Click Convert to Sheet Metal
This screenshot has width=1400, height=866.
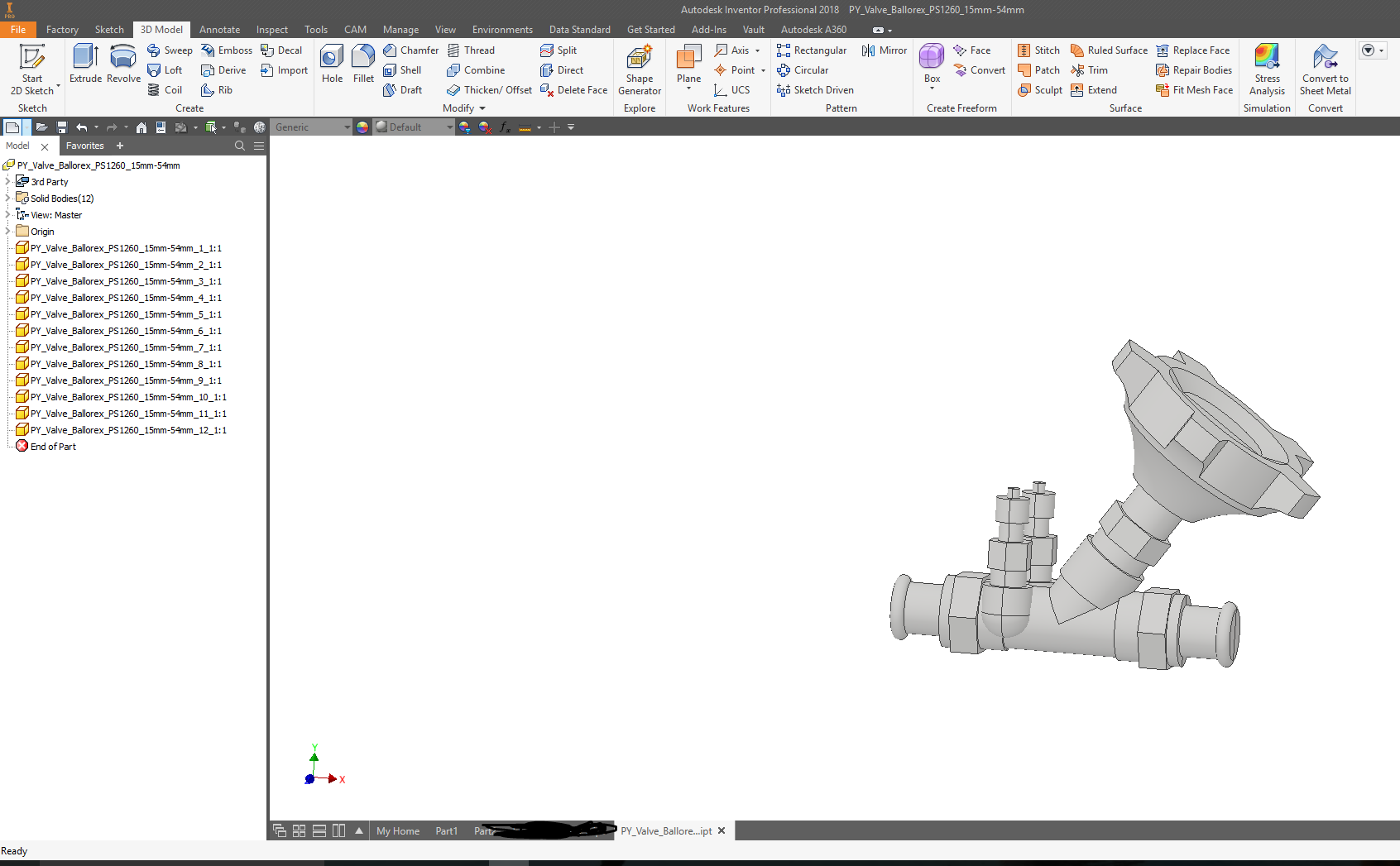(x=1326, y=69)
